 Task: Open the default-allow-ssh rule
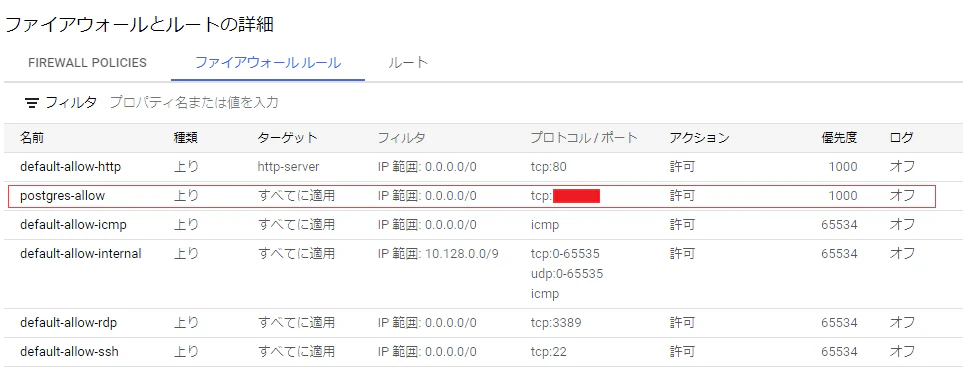(69, 352)
